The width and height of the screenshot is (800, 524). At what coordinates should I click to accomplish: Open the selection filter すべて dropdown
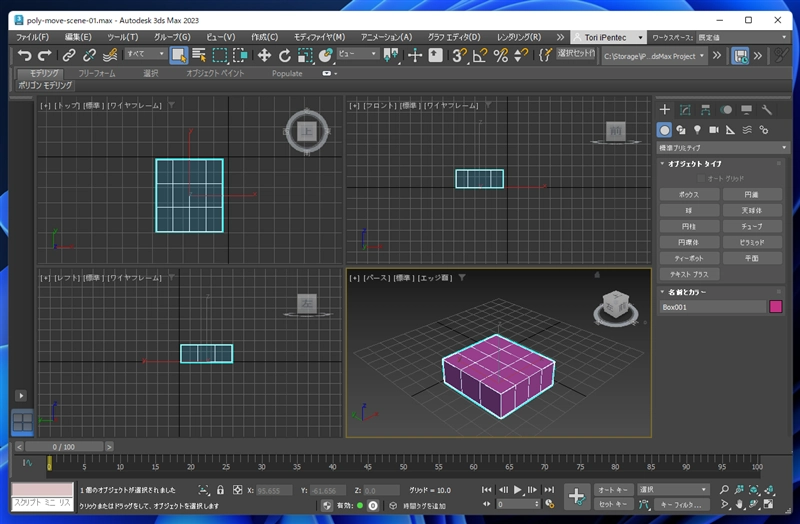click(x=146, y=54)
